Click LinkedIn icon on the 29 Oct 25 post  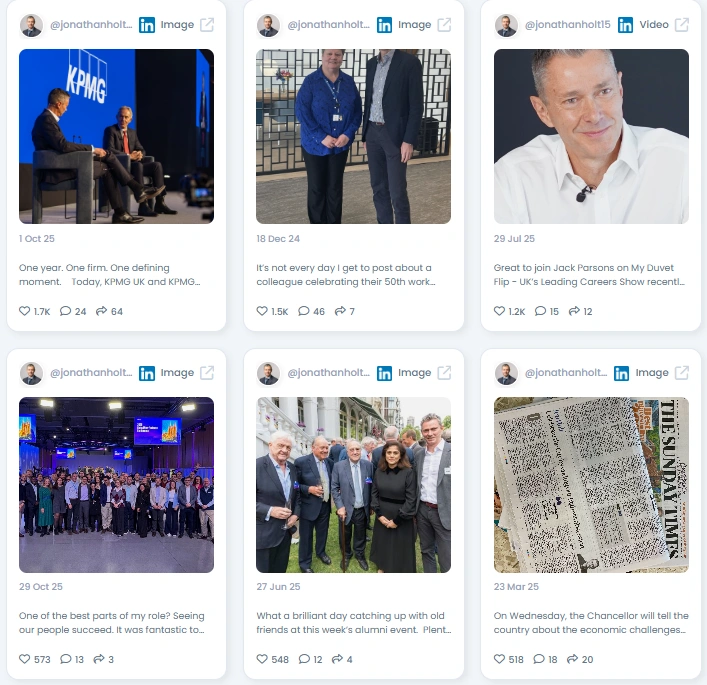point(147,373)
